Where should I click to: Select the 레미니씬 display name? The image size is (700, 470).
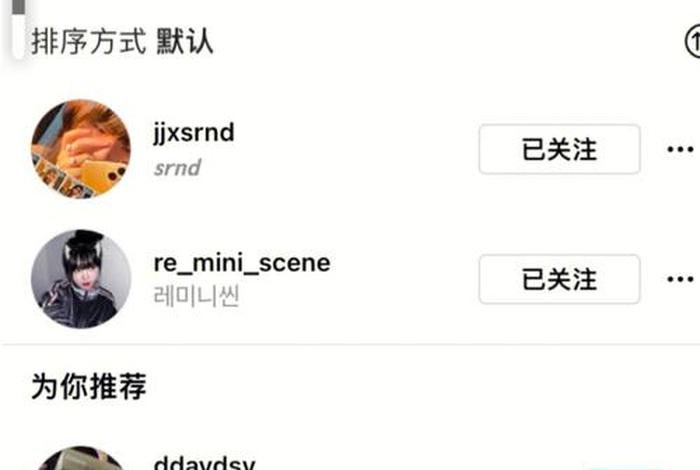pyautogui.click(x=196, y=296)
